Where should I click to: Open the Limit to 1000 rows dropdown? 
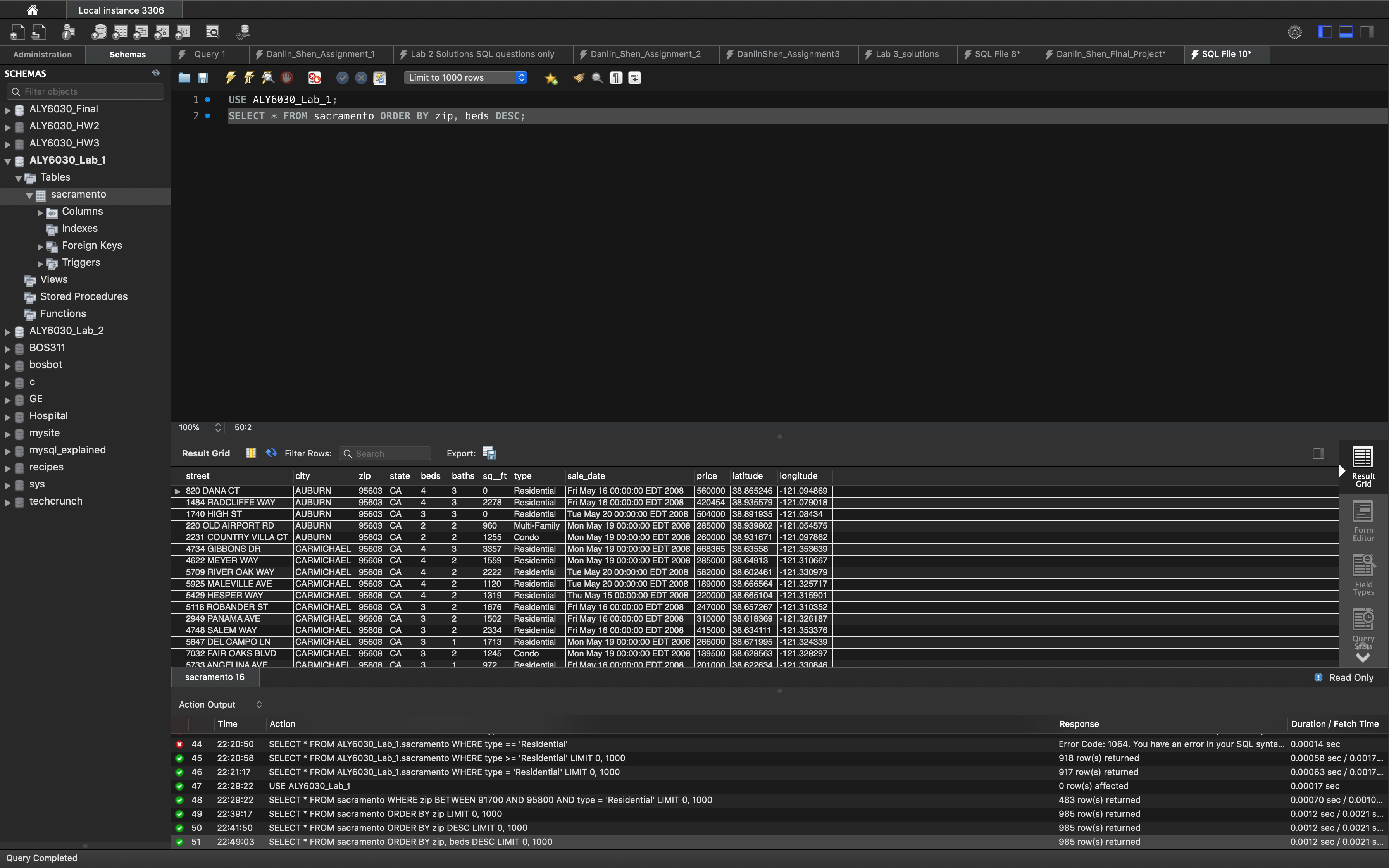pyautogui.click(x=465, y=77)
